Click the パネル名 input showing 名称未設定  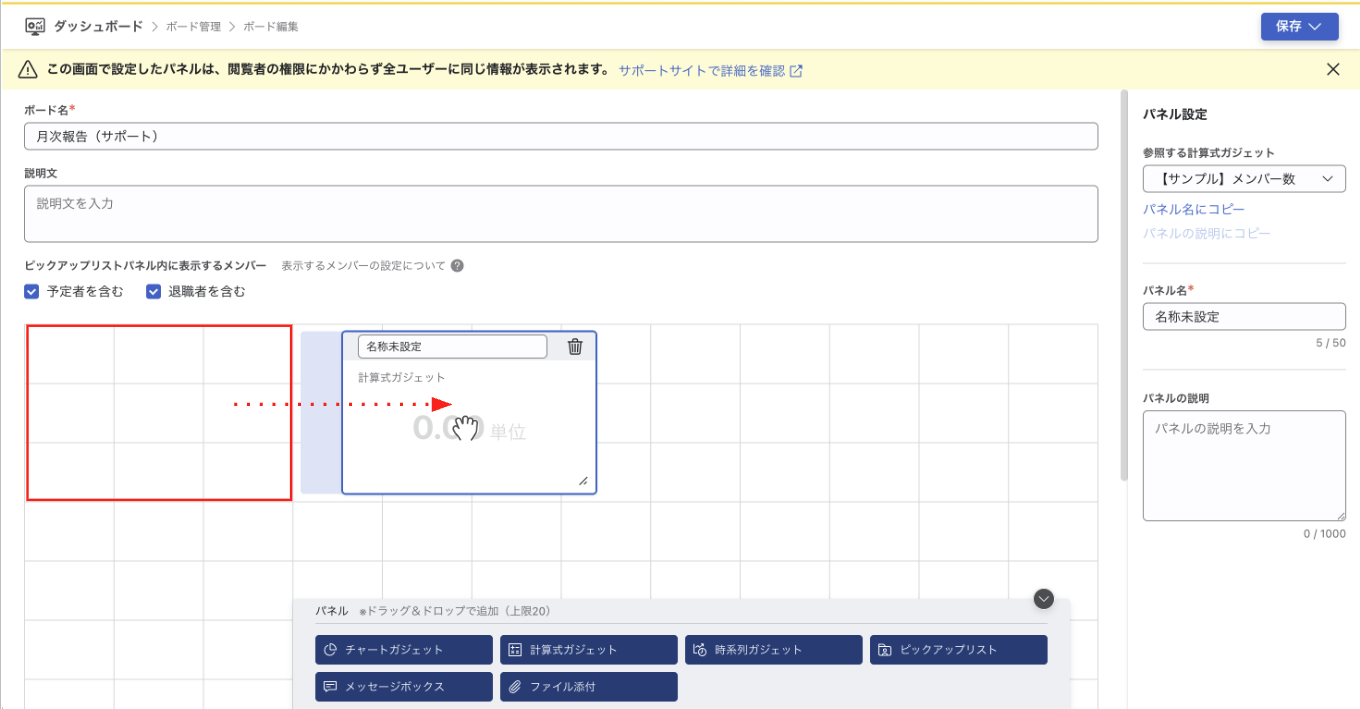click(x=1244, y=316)
